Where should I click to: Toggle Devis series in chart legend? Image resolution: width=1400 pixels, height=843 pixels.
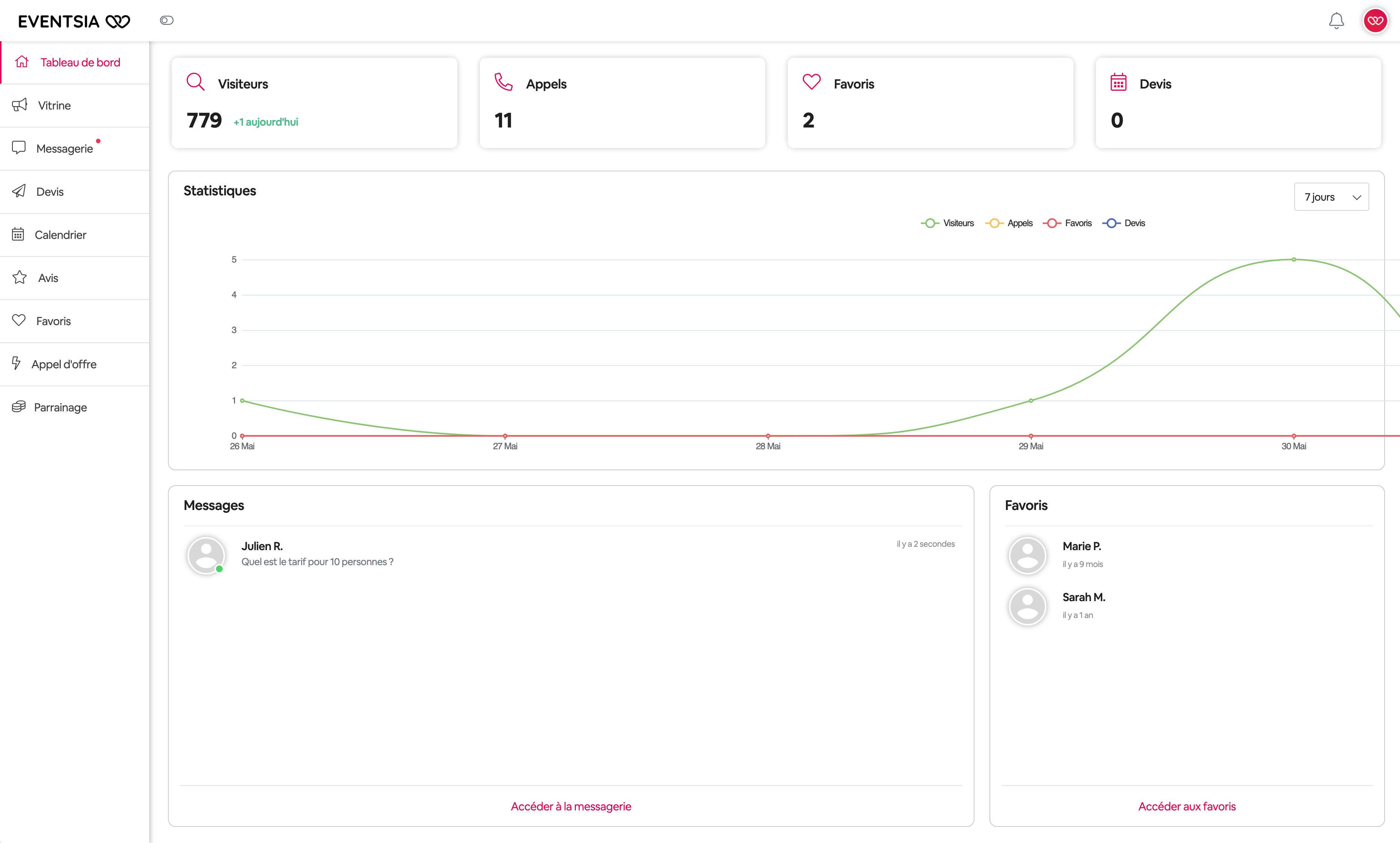[x=1123, y=223]
